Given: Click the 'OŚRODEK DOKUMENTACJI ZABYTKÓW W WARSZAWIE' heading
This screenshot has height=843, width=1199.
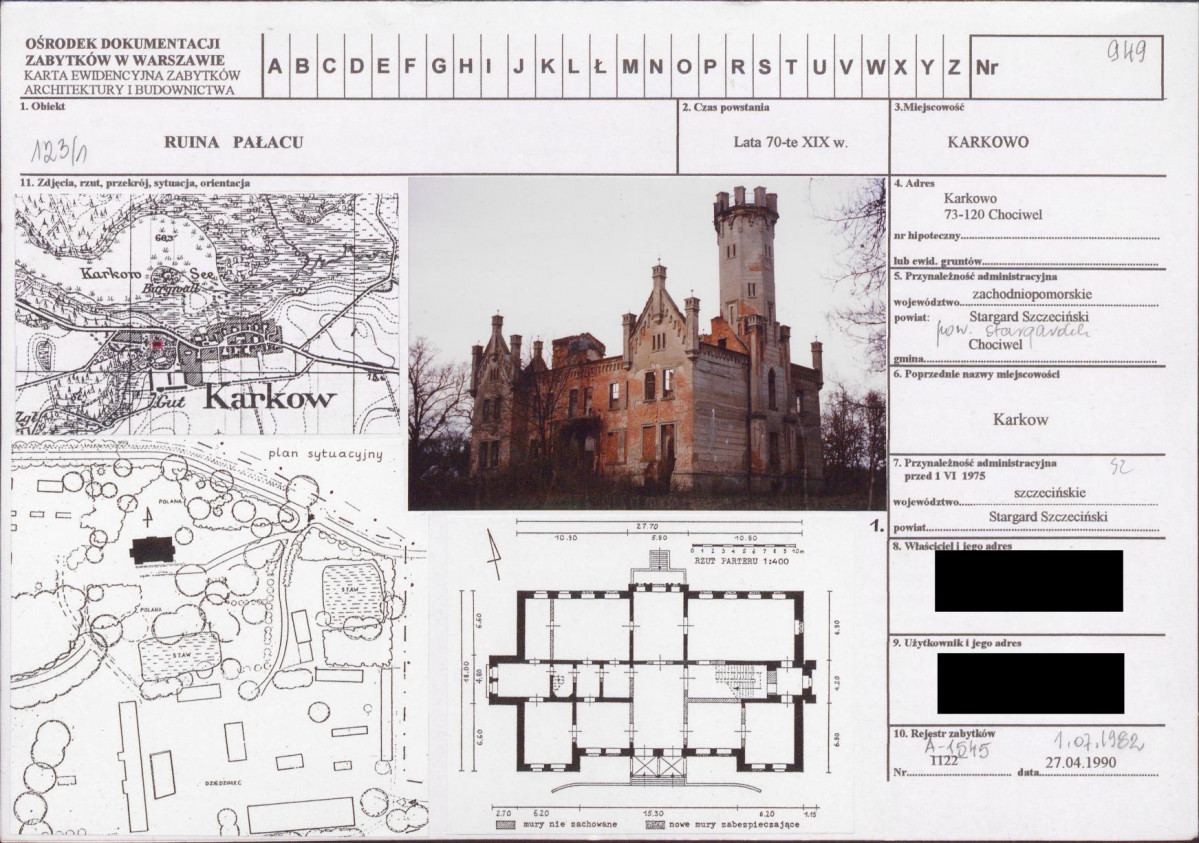Looking at the screenshot, I should pos(124,52).
